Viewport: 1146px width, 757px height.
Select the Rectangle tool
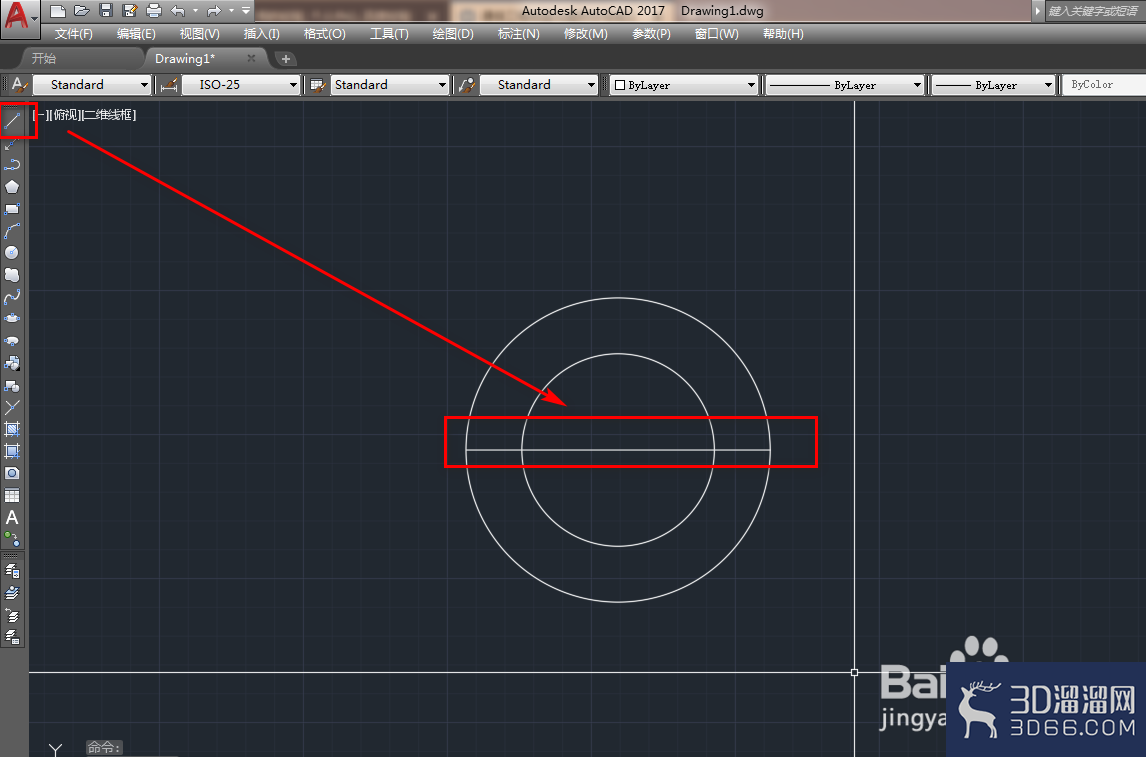12,209
